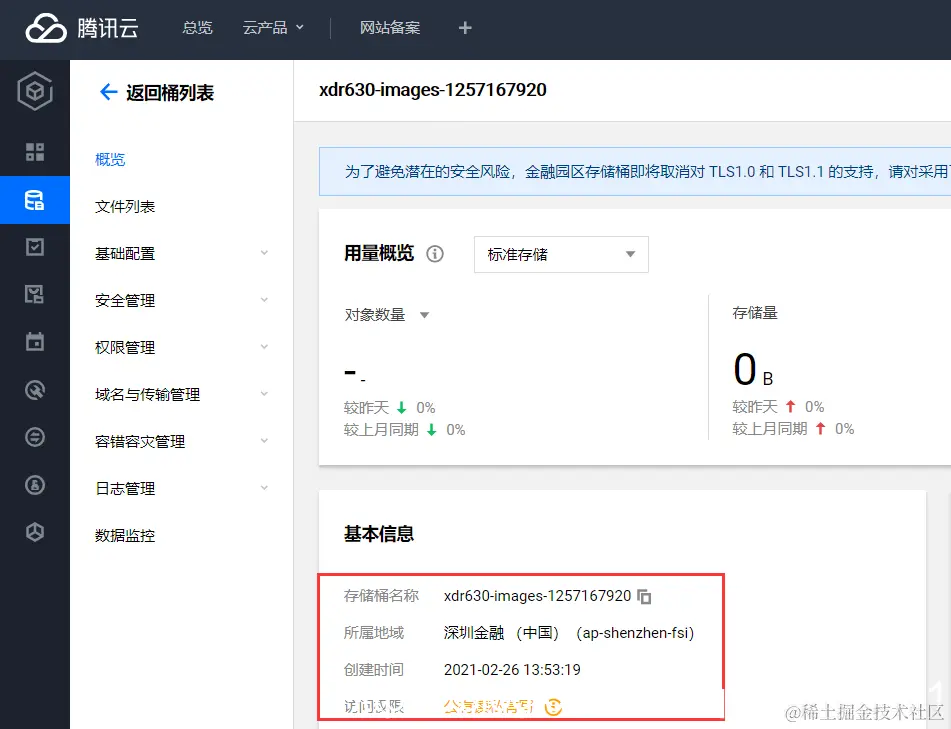This screenshot has height=729, width=951.
Task: Go to 网站备案 in top navigation
Action: coord(389,28)
